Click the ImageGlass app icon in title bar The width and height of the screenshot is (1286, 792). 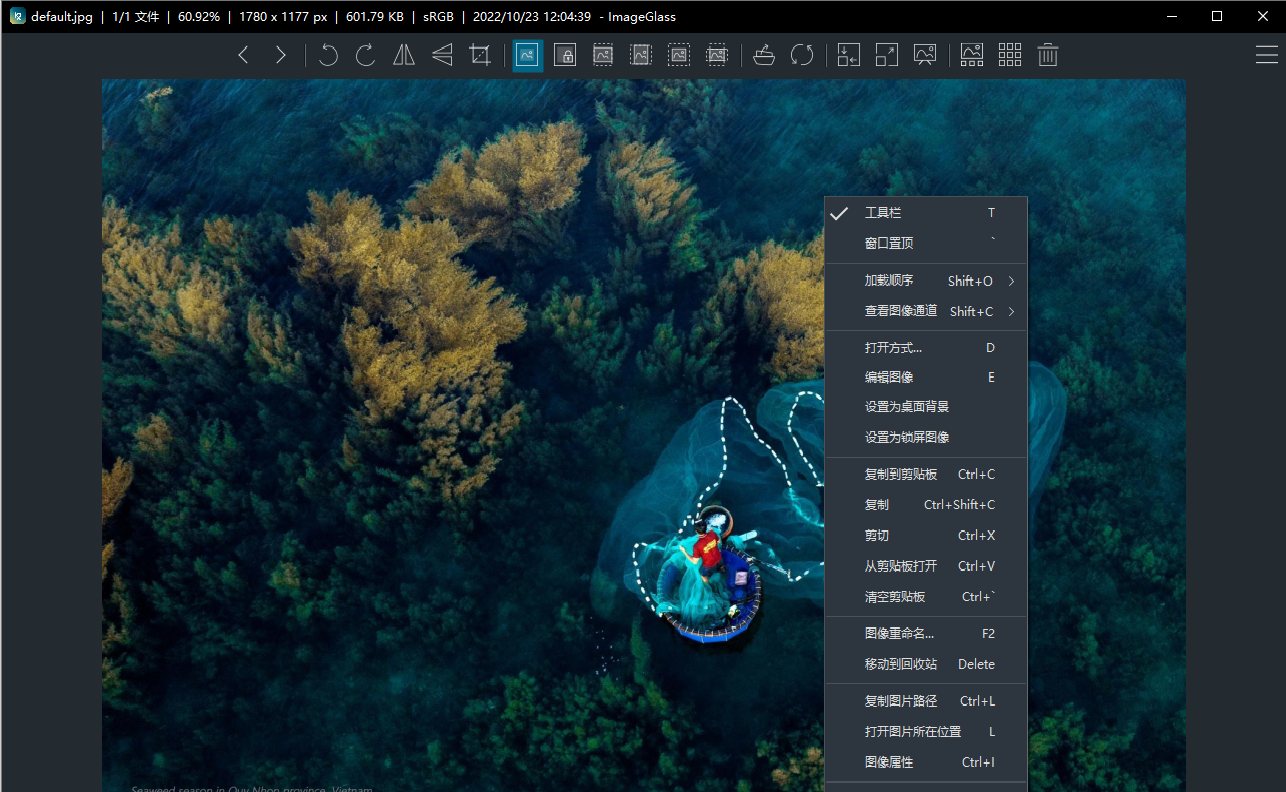click(x=17, y=16)
